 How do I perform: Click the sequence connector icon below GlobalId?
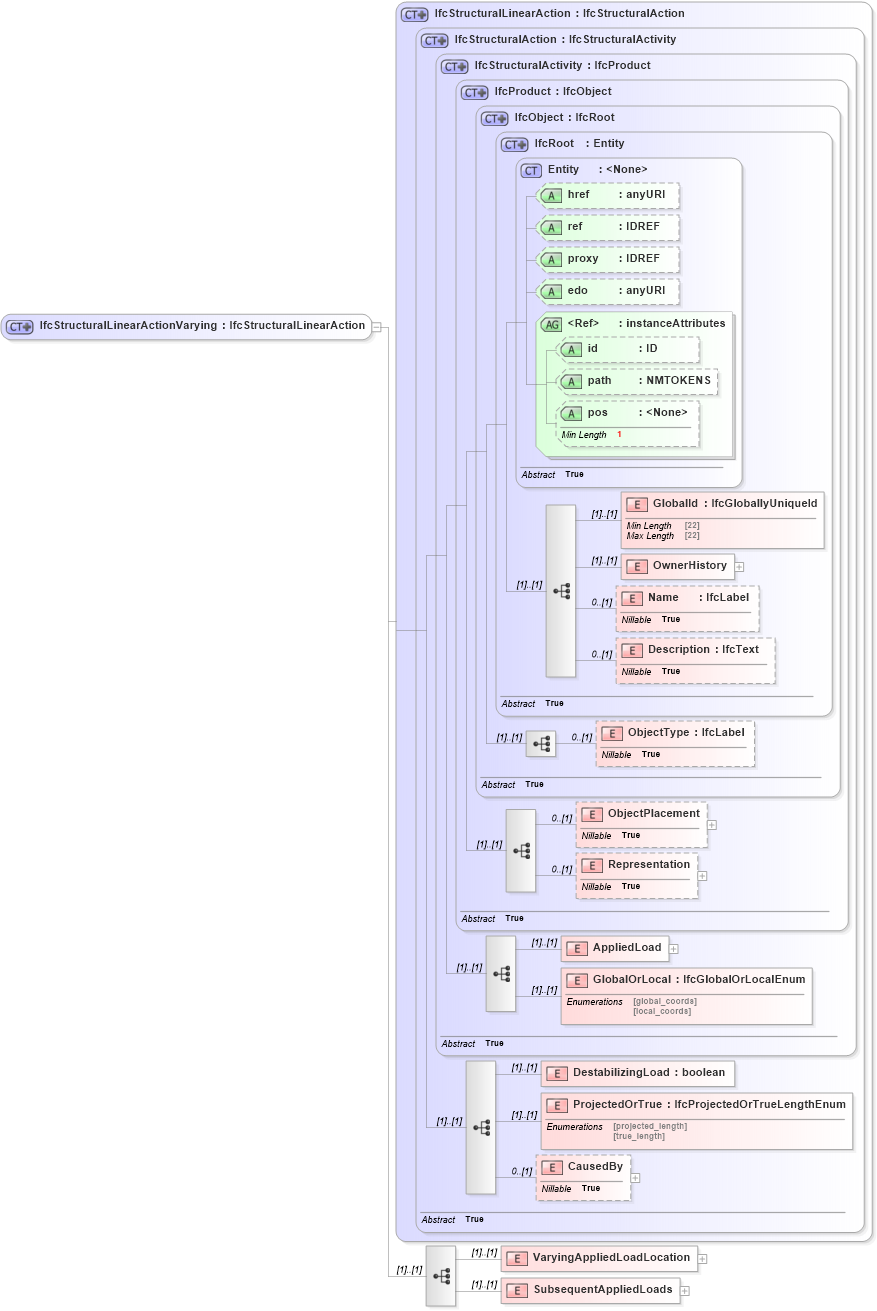(560, 591)
